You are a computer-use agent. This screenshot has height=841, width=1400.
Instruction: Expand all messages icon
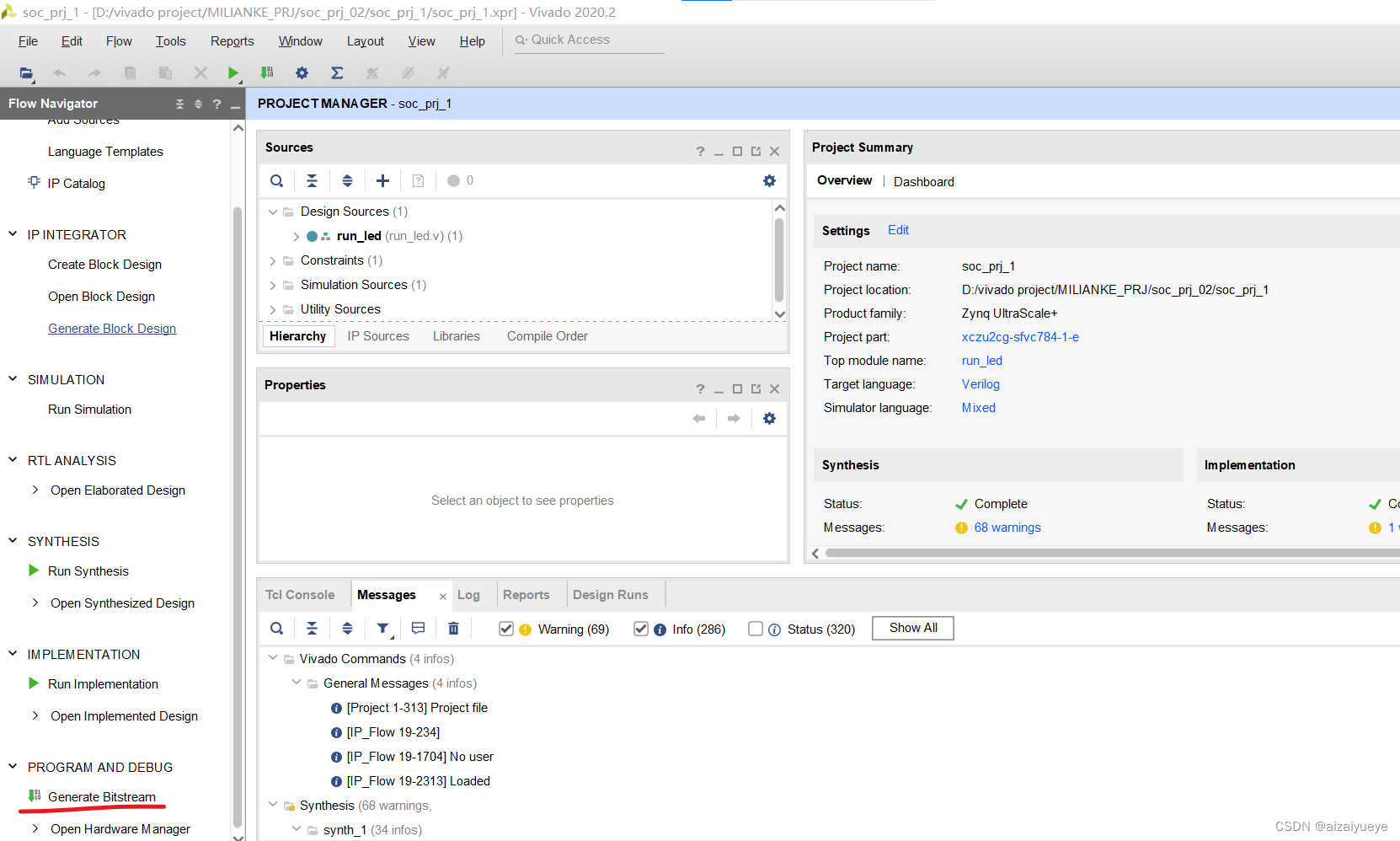pos(347,628)
